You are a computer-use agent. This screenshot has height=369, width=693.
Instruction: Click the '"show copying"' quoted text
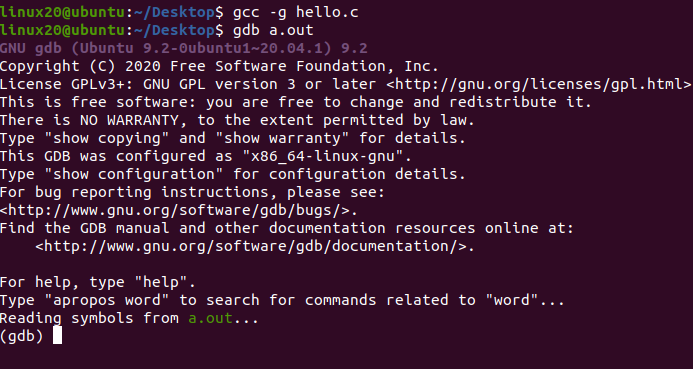point(107,138)
